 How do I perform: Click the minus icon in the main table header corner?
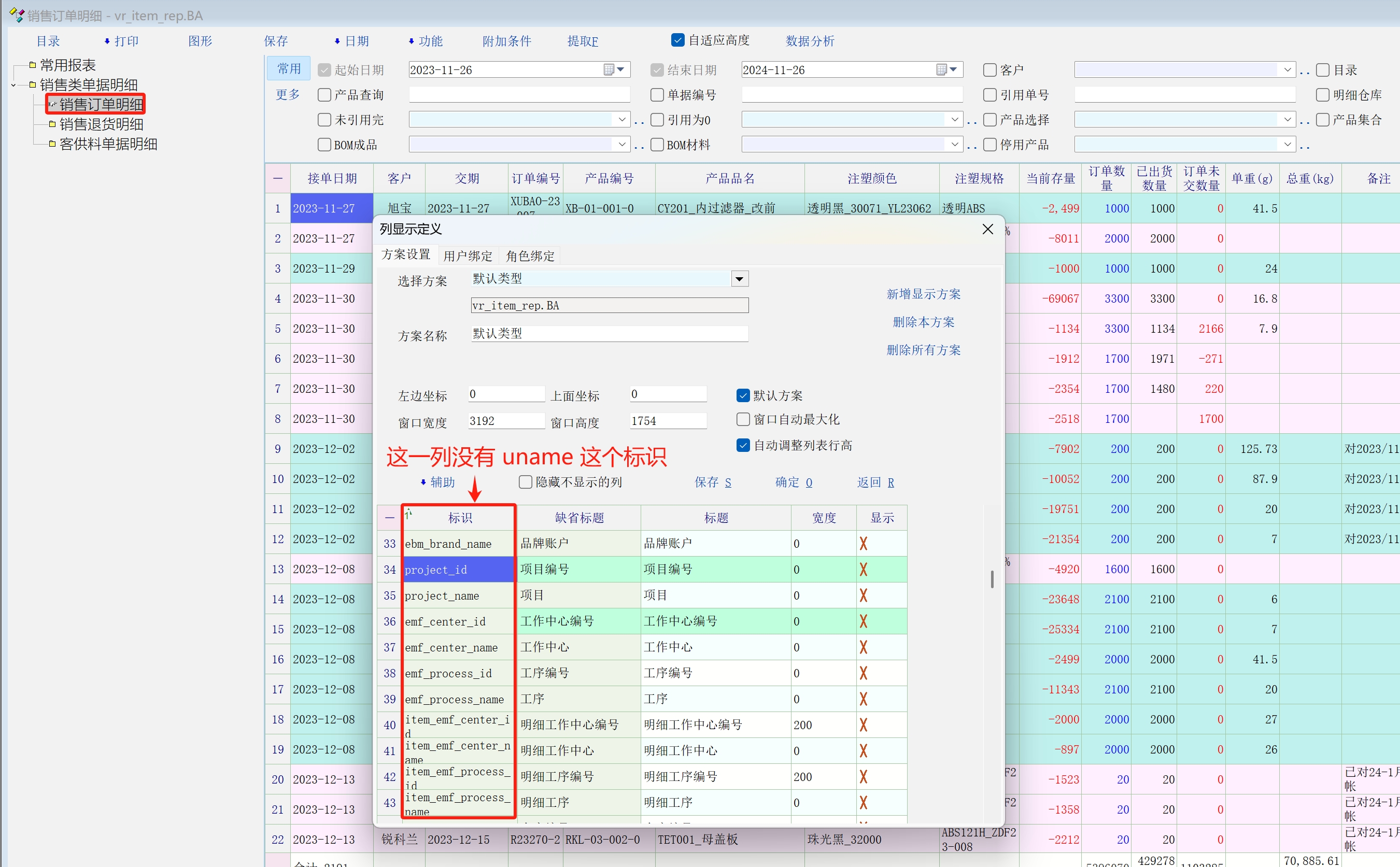pos(278,178)
